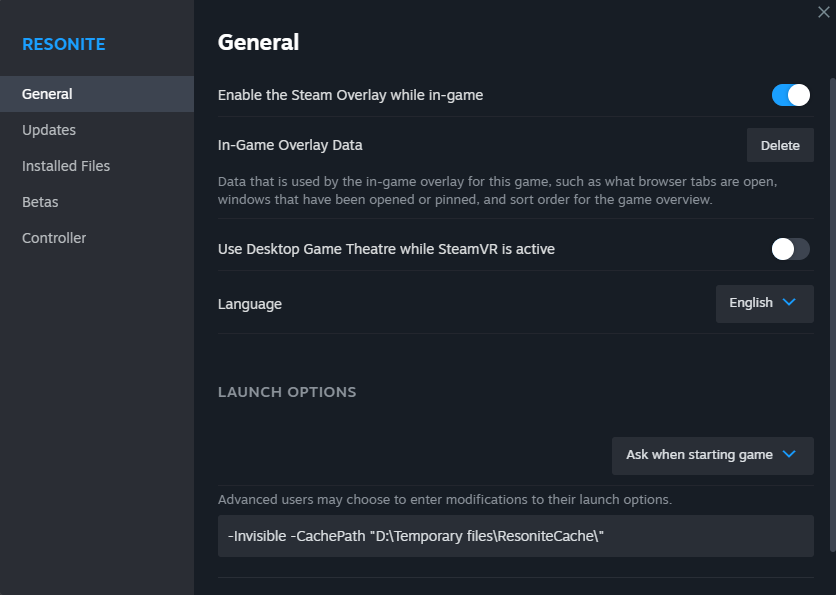This screenshot has width=836, height=595.
Task: Select Installed Files in the sidebar
Action: 65,165
